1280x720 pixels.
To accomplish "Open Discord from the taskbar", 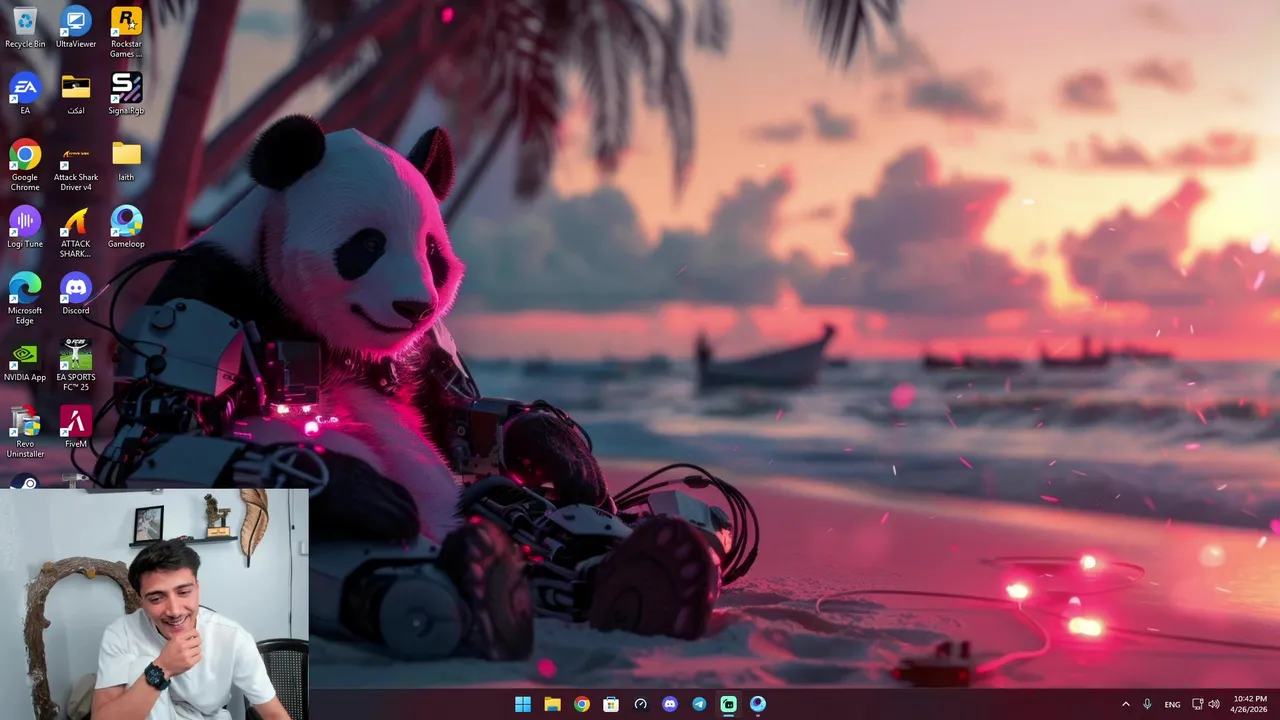I will click(670, 704).
